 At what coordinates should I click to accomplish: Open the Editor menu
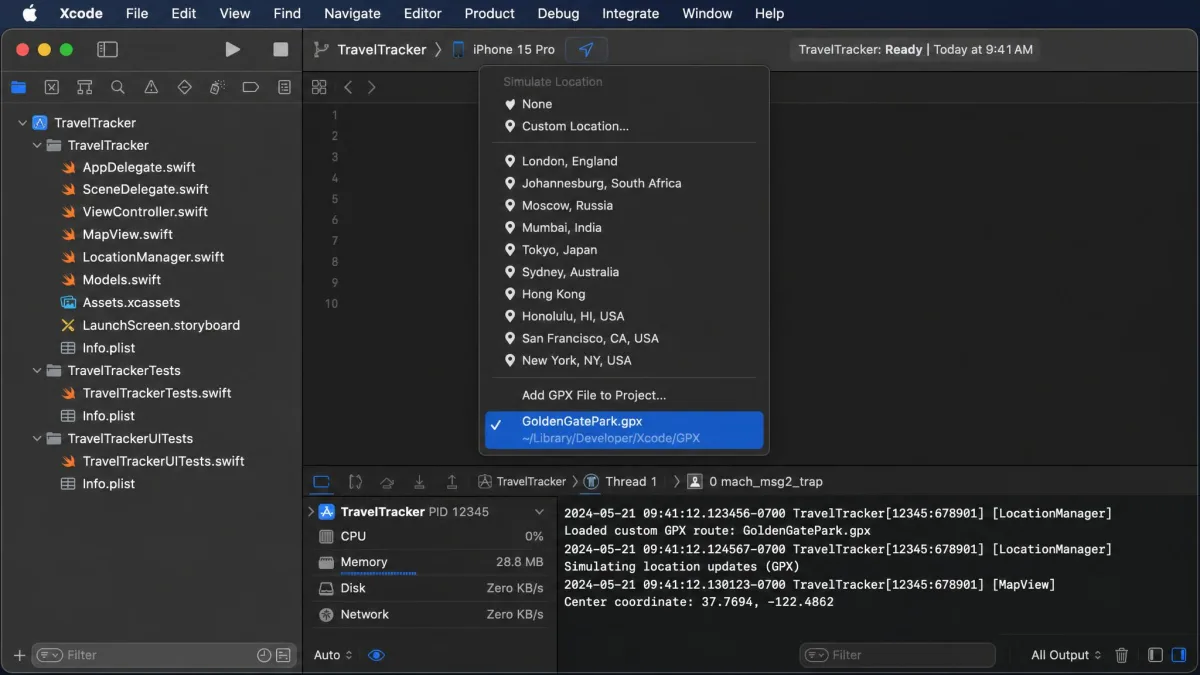point(422,13)
